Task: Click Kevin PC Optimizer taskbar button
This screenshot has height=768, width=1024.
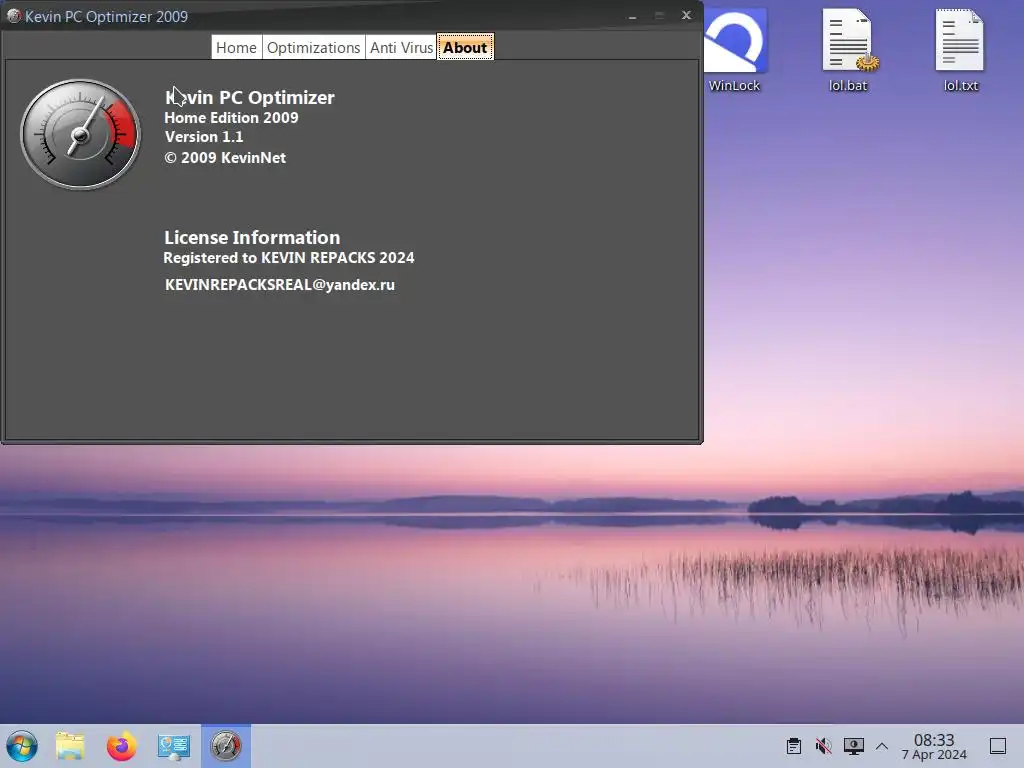Action: (226, 746)
